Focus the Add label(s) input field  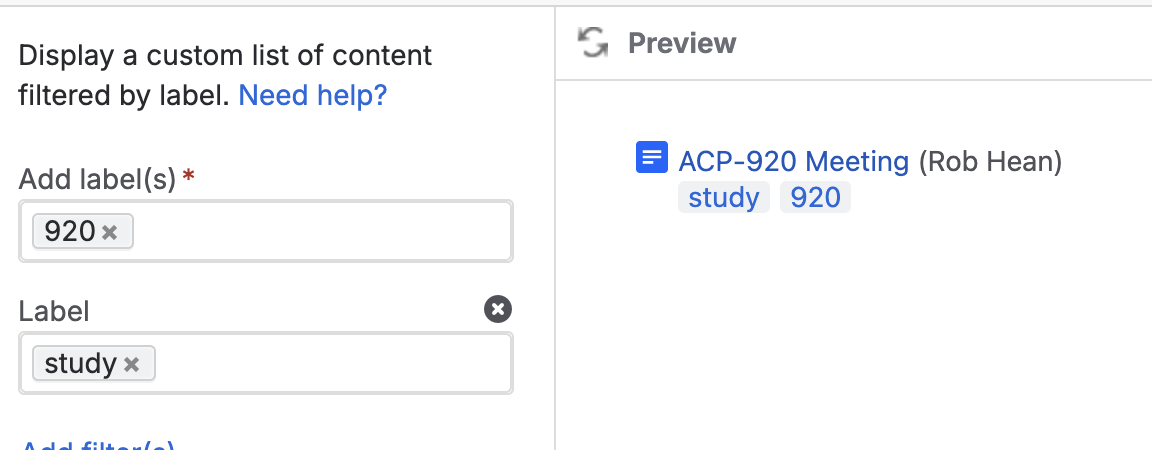(x=320, y=232)
